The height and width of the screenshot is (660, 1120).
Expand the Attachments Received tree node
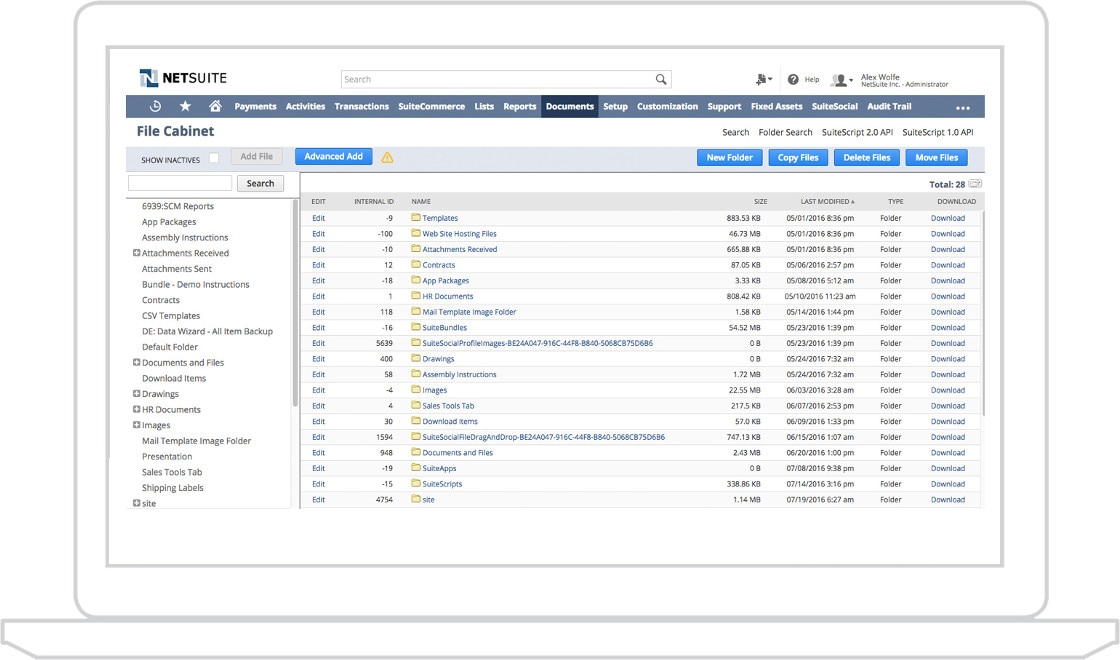(x=136, y=253)
